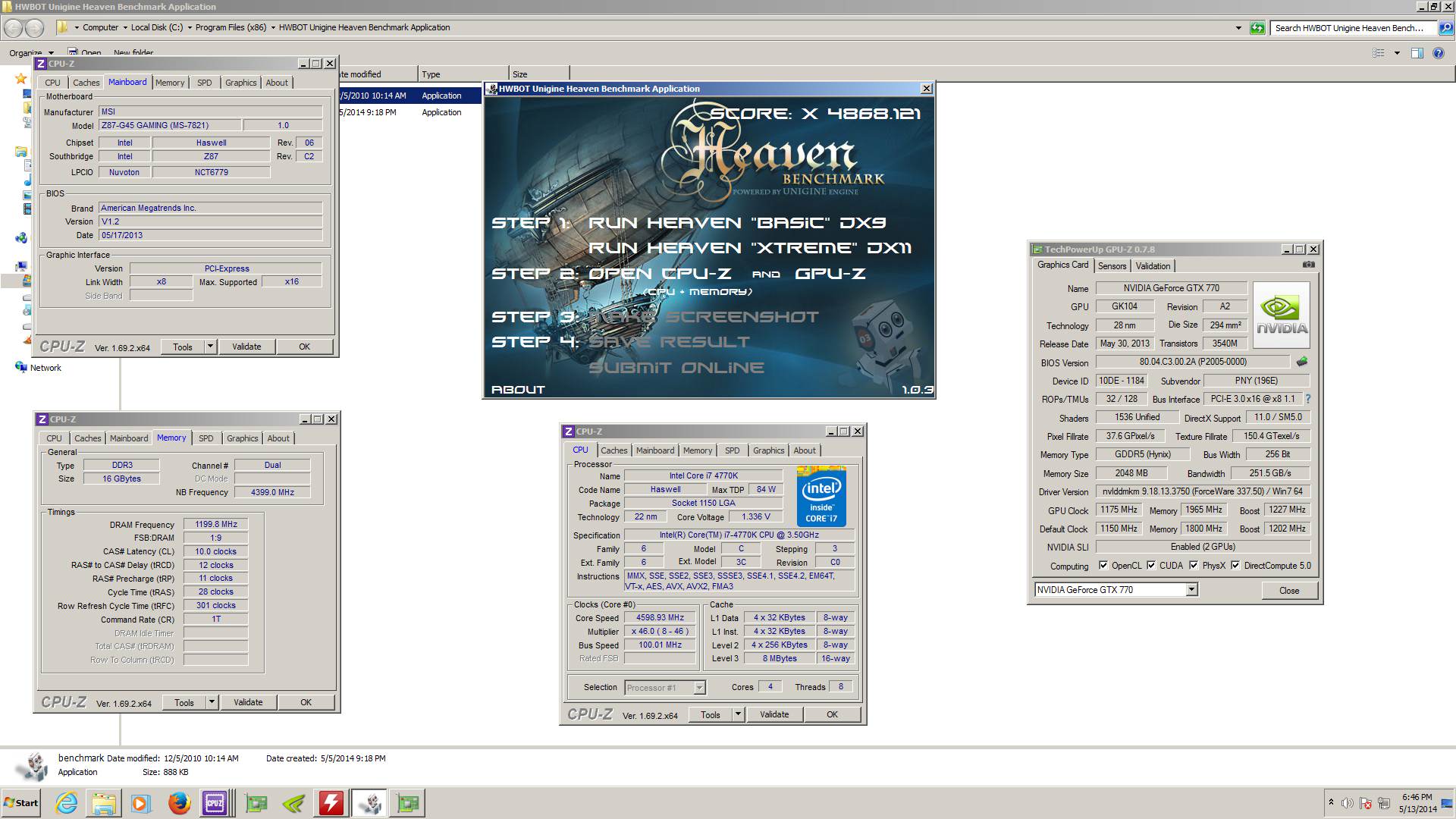
Task: Switch to CPU-Z taskbar icon
Action: (215, 803)
